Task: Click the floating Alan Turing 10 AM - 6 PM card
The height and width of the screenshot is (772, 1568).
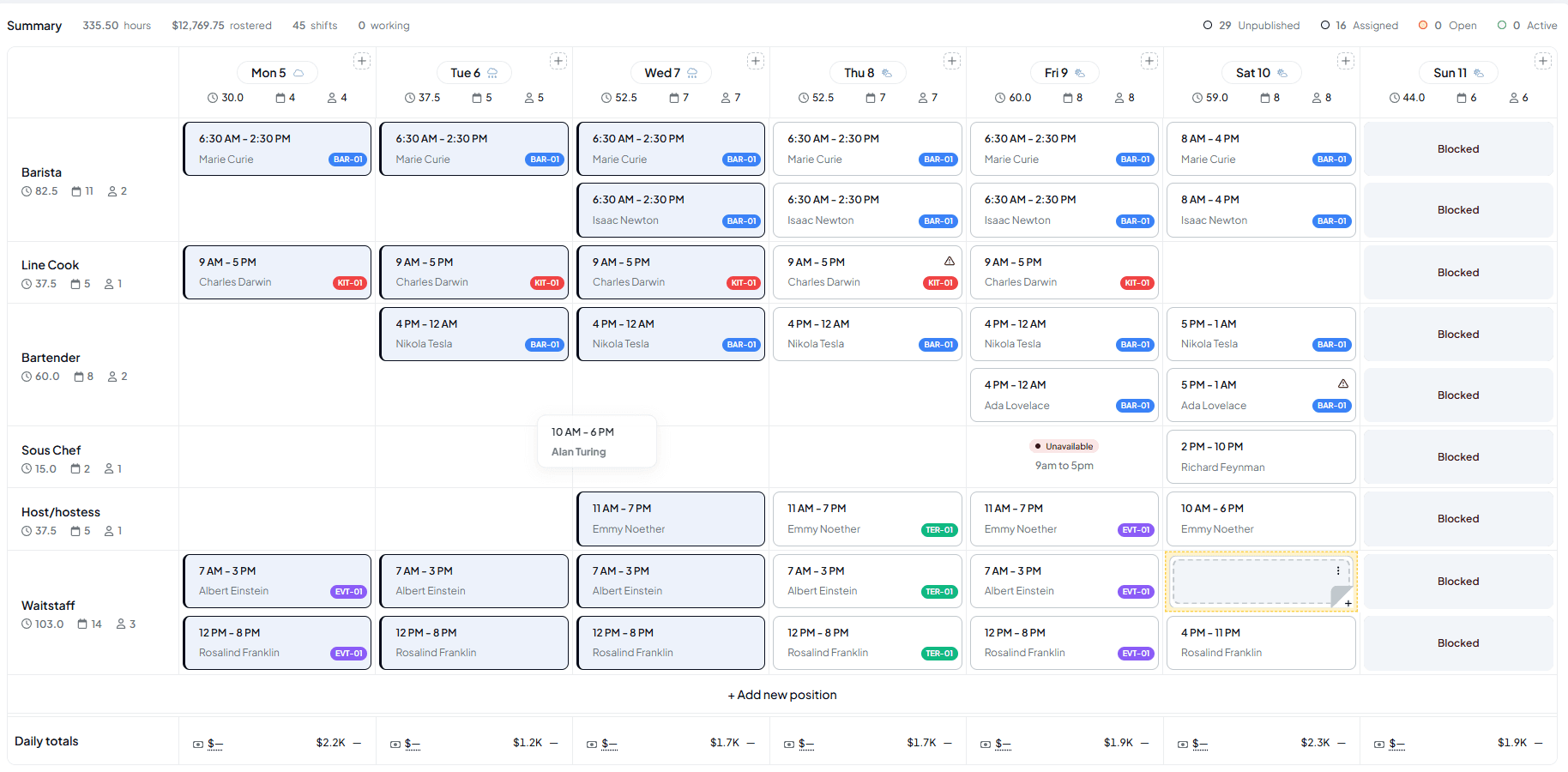Action: pyautogui.click(x=597, y=442)
